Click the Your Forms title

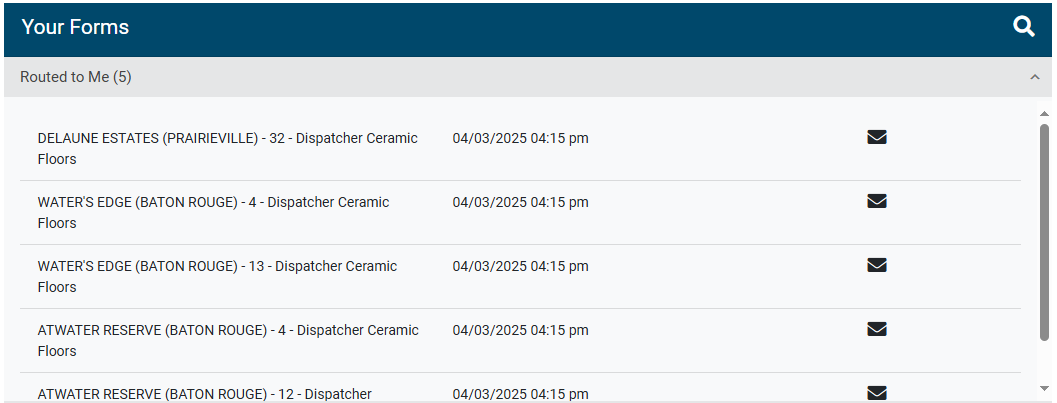pos(75,27)
